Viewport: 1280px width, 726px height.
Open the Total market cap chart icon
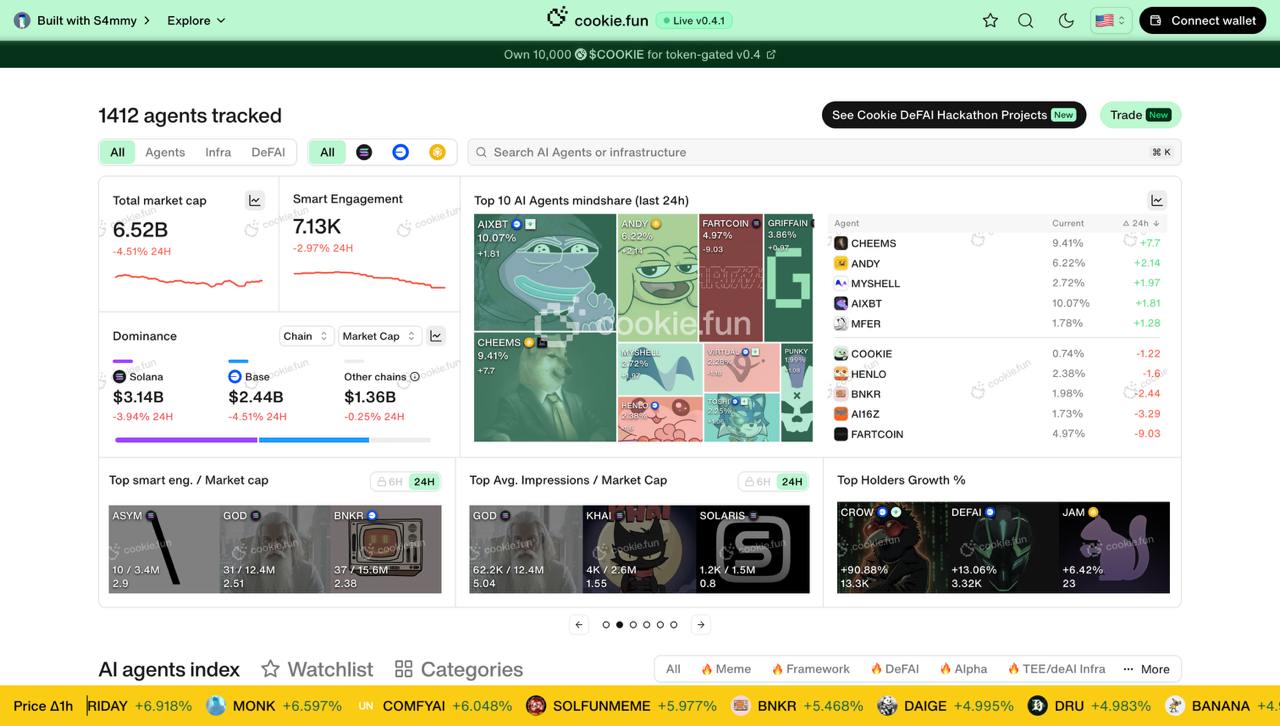[255, 200]
